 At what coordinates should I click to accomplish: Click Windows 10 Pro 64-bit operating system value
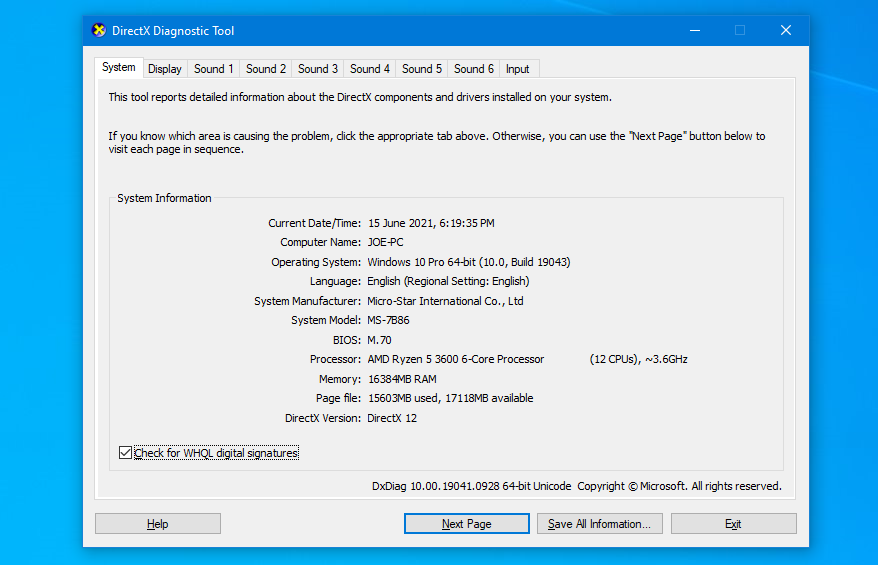(x=469, y=262)
